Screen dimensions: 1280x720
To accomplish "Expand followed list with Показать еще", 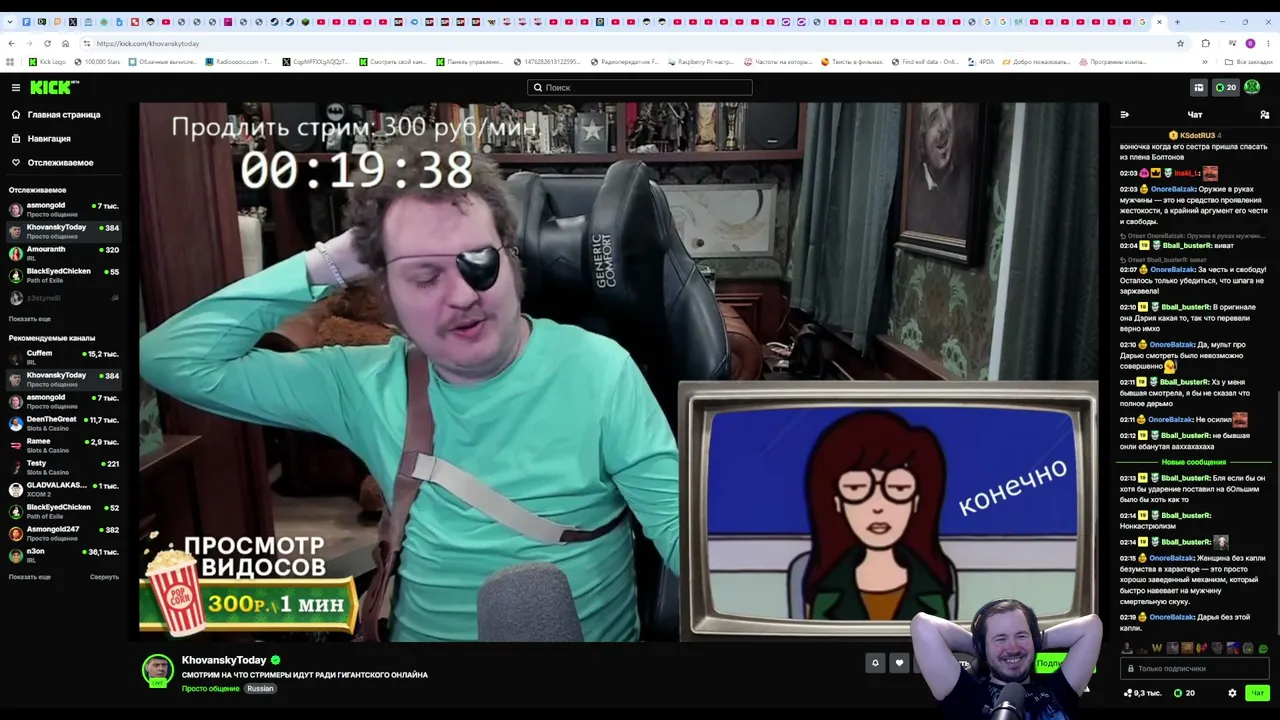I will click(x=30, y=319).
